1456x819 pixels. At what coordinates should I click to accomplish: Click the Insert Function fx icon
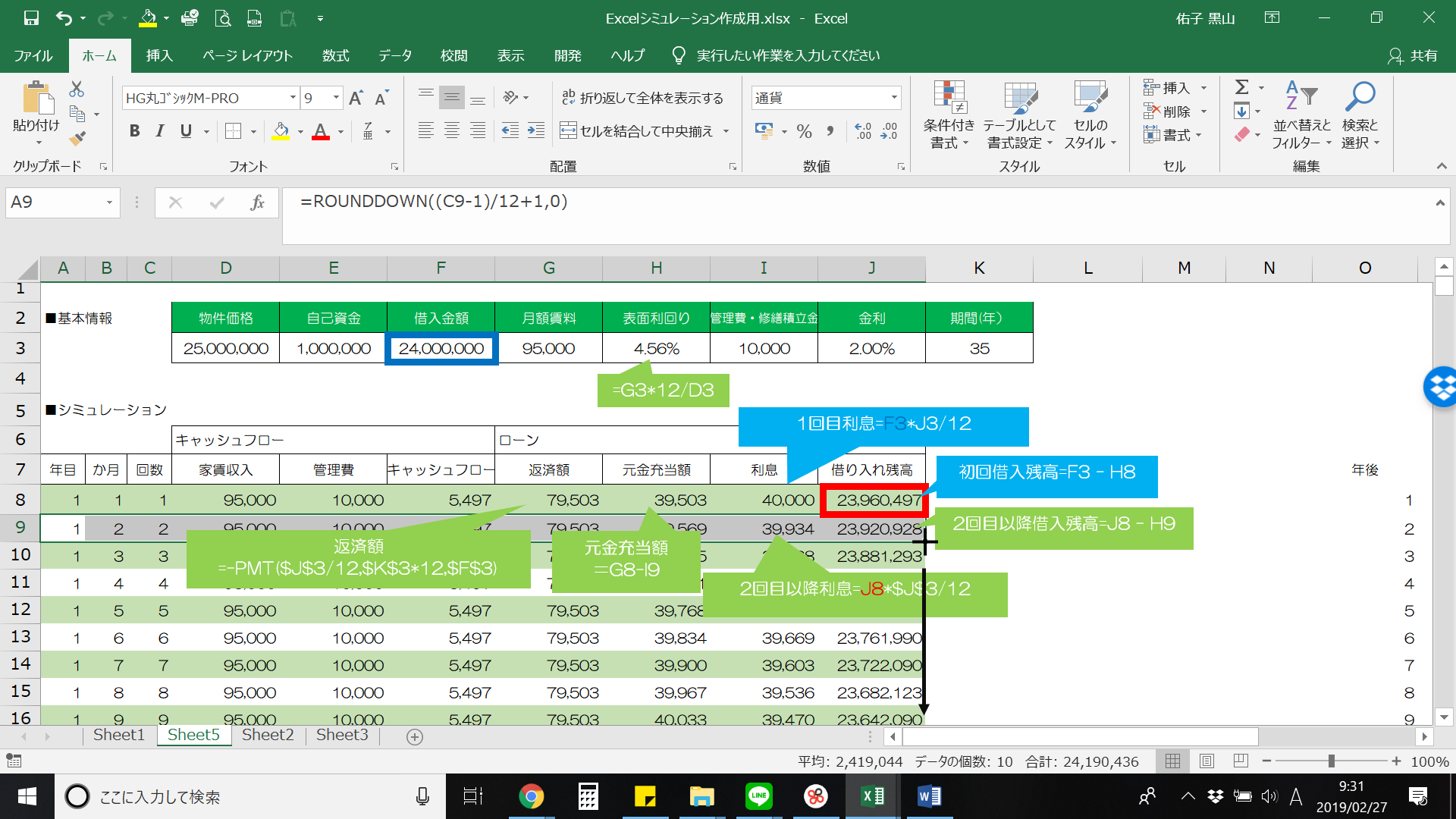(257, 202)
